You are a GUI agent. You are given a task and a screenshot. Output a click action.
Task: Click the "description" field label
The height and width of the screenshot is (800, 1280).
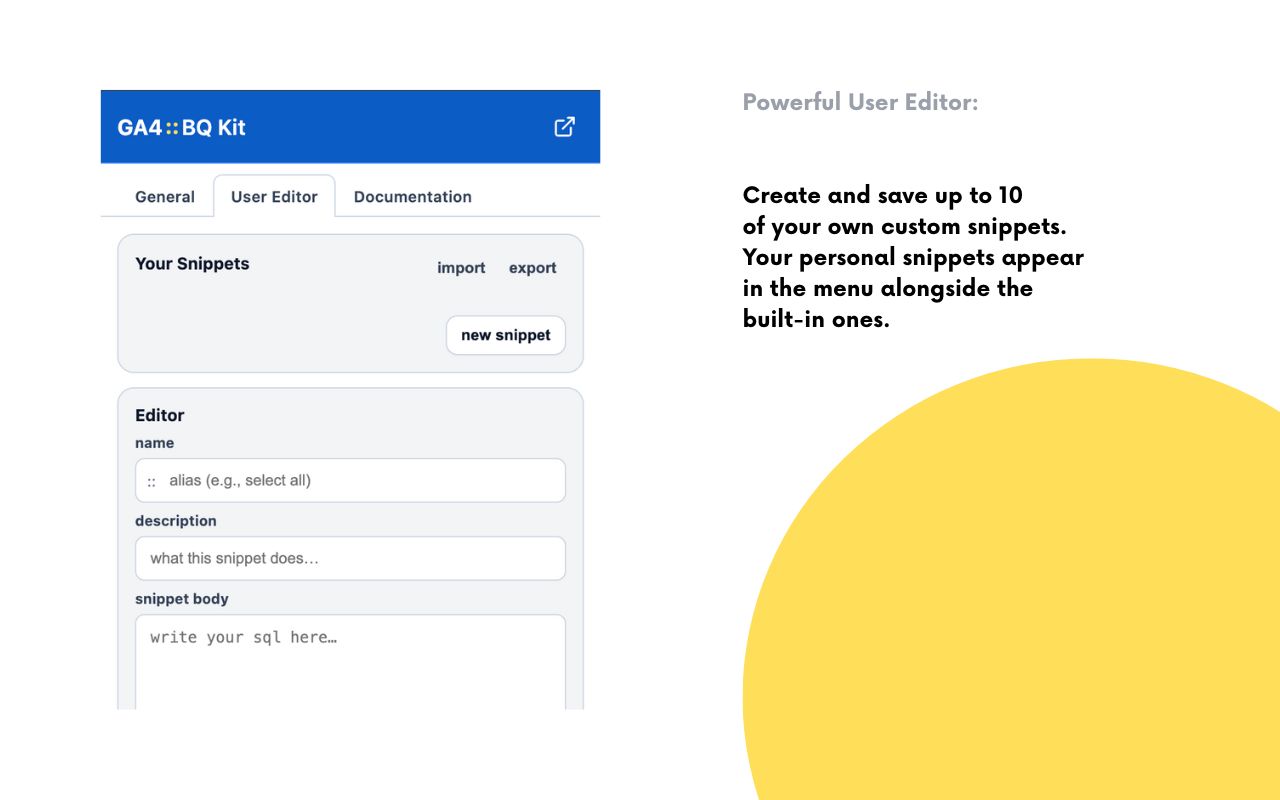tap(176, 521)
